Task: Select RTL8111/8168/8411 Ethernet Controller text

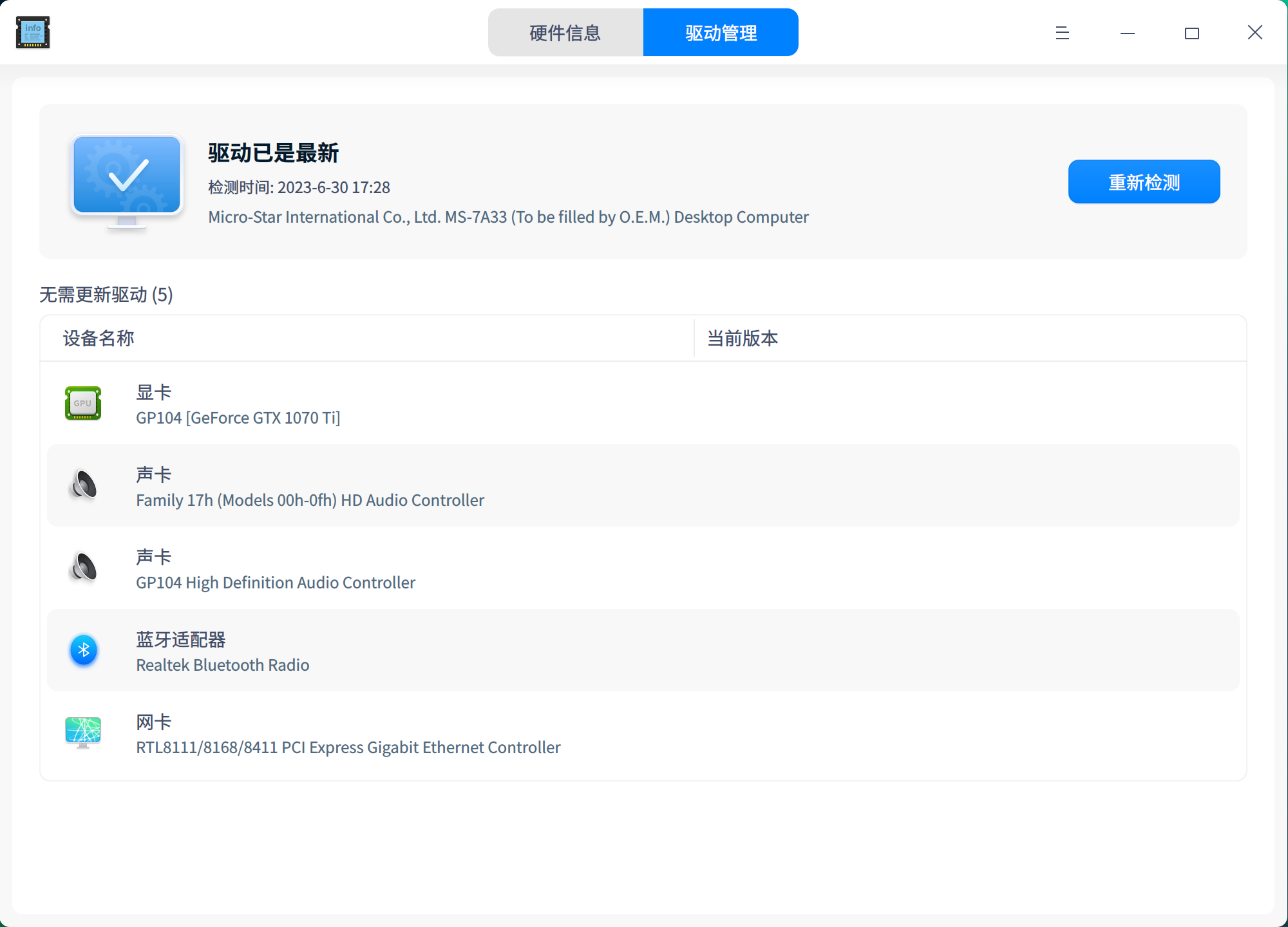Action: pos(348,747)
